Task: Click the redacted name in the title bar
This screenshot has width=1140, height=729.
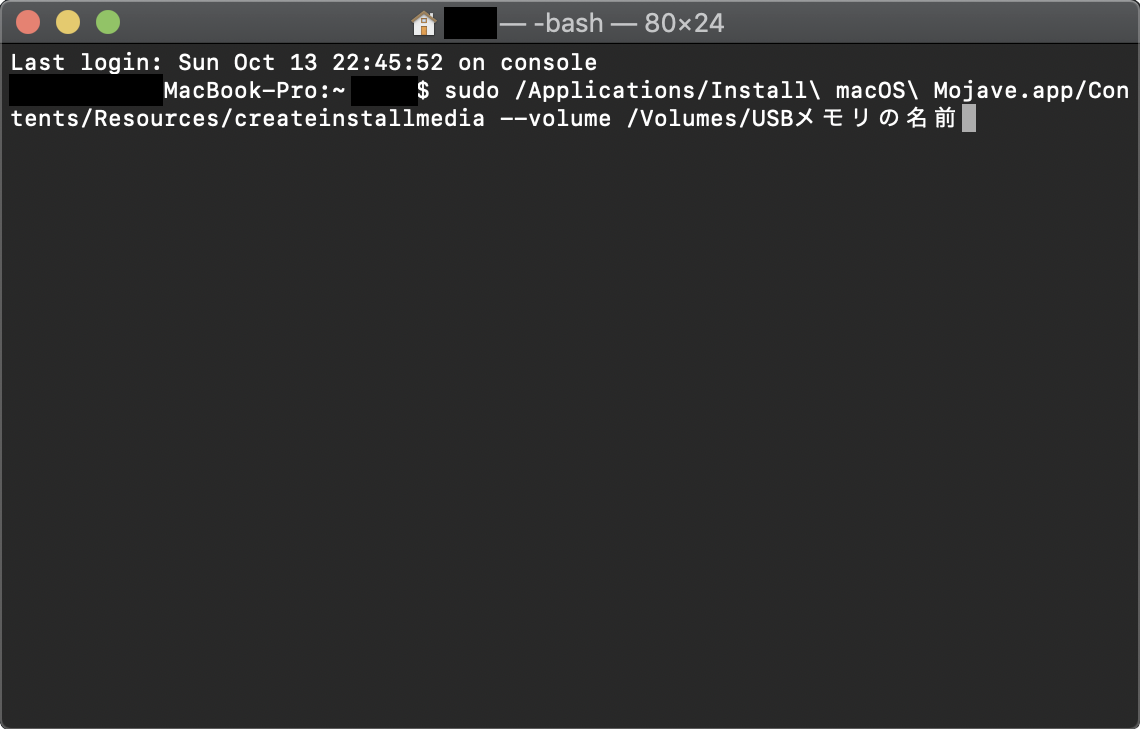Action: (x=470, y=23)
